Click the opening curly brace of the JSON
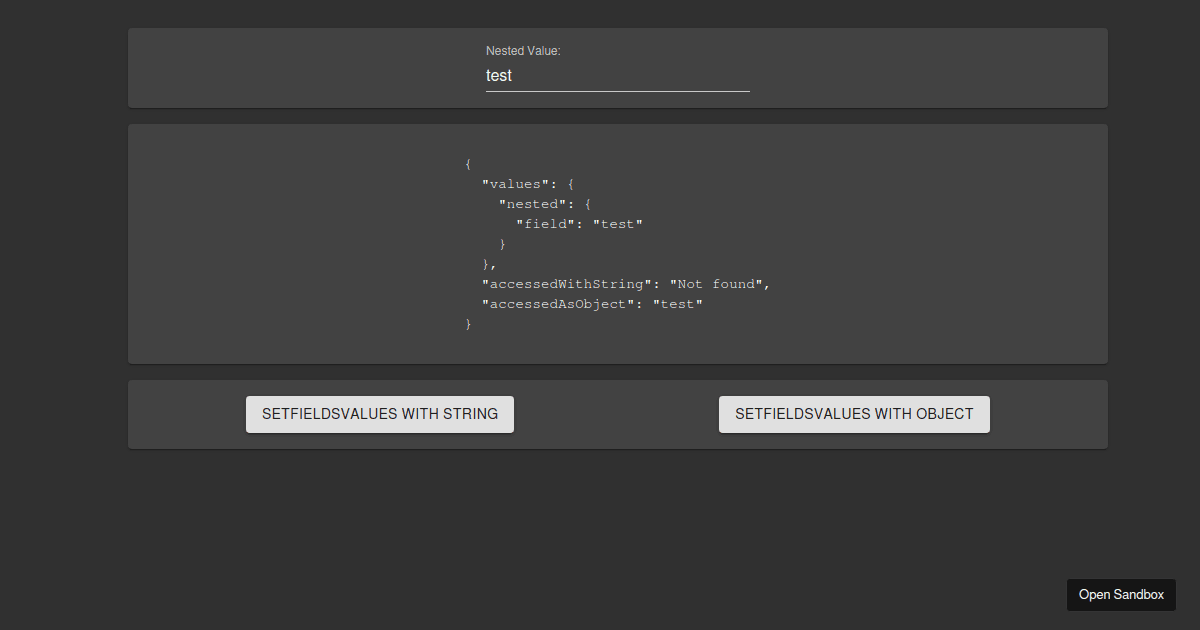 pyautogui.click(x=466, y=163)
